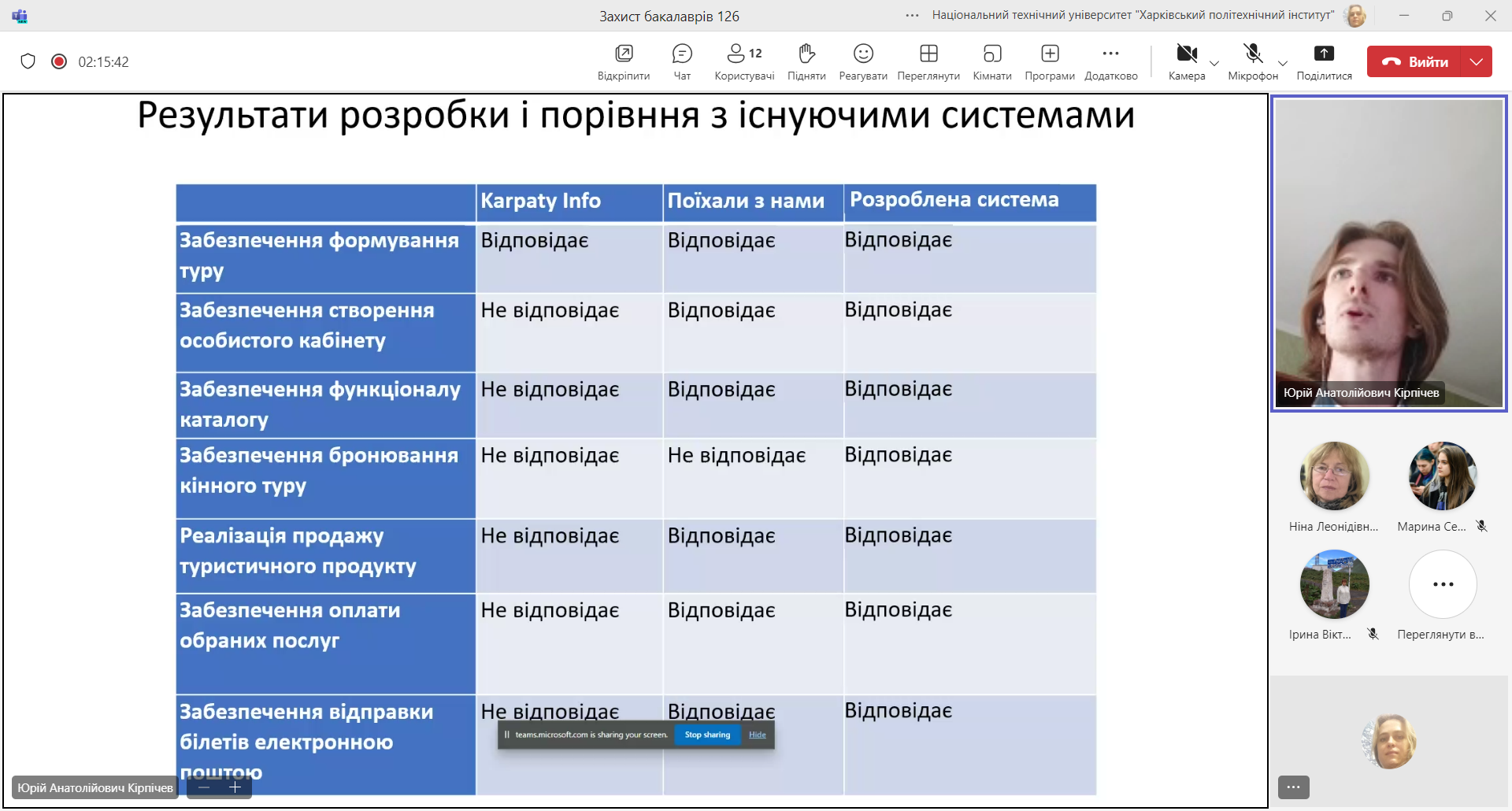Leave the meeting with Вийти

pos(1414,61)
